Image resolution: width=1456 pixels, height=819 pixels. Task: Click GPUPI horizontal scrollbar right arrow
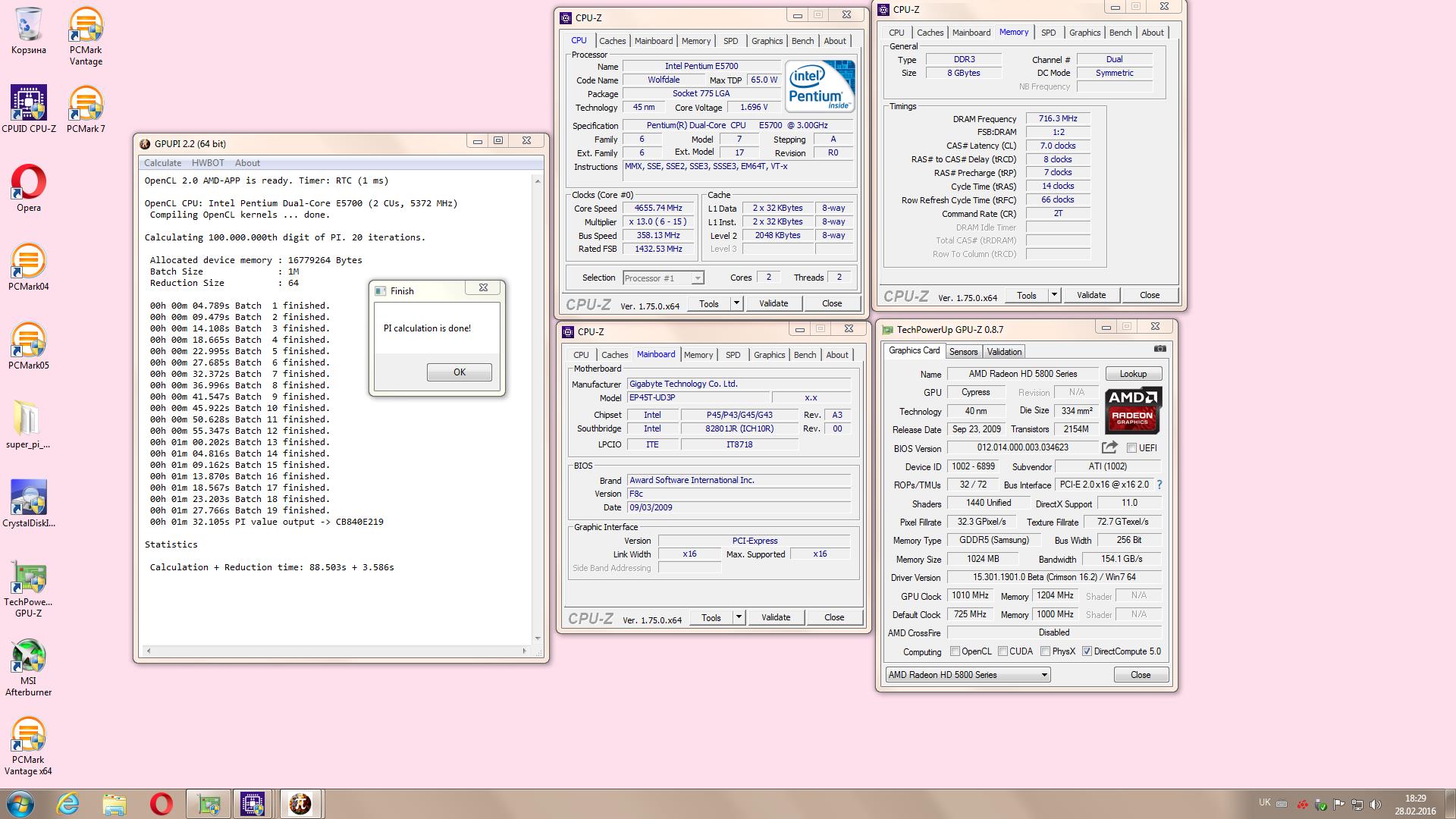pos(524,651)
